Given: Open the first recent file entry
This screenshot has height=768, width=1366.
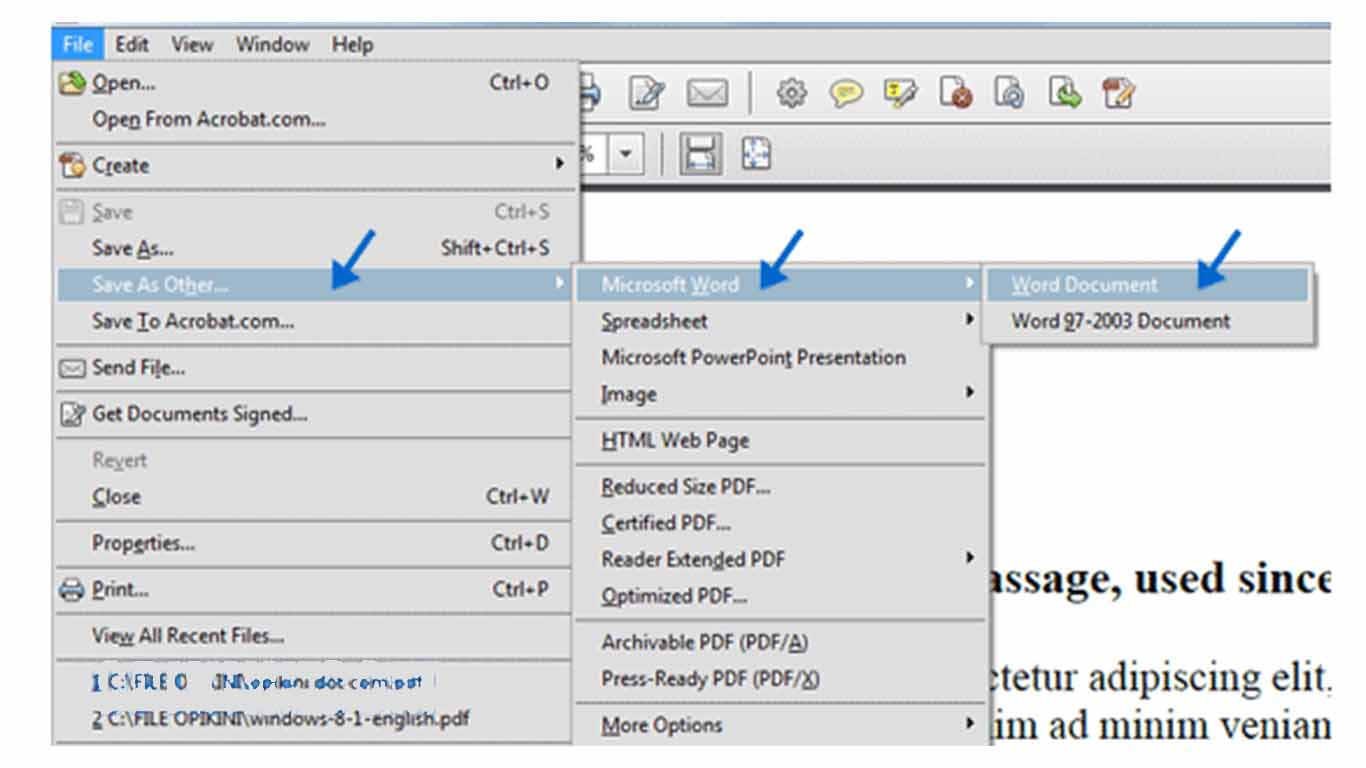Looking at the screenshot, I should tap(316, 682).
